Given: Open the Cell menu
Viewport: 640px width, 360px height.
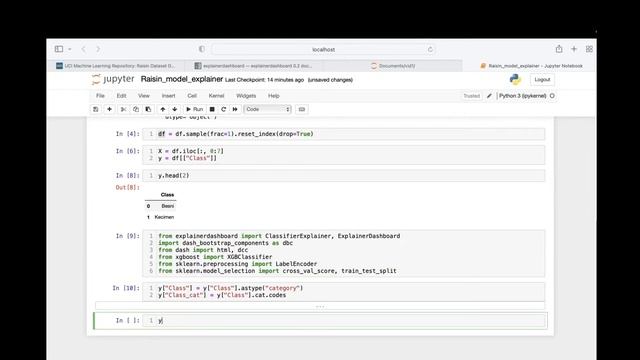Looking at the screenshot, I should click(192, 96).
